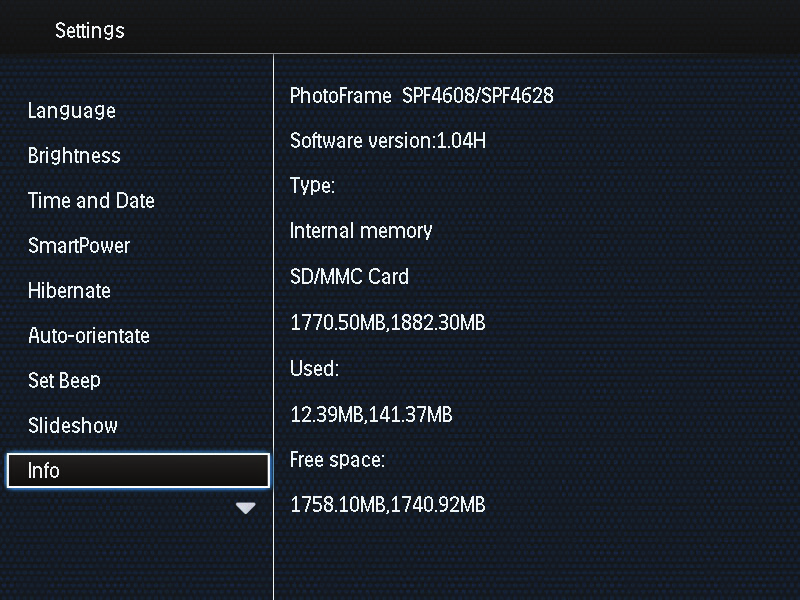Select the Set Beep option
Image resolution: width=800 pixels, height=600 pixels.
[64, 381]
